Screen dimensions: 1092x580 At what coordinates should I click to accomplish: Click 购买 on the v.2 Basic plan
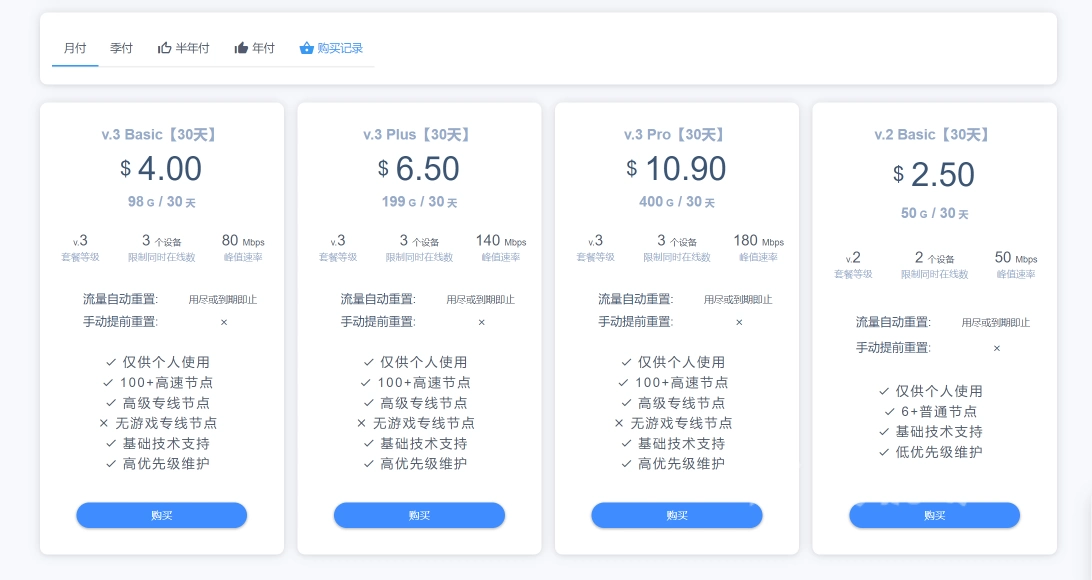tap(934, 515)
